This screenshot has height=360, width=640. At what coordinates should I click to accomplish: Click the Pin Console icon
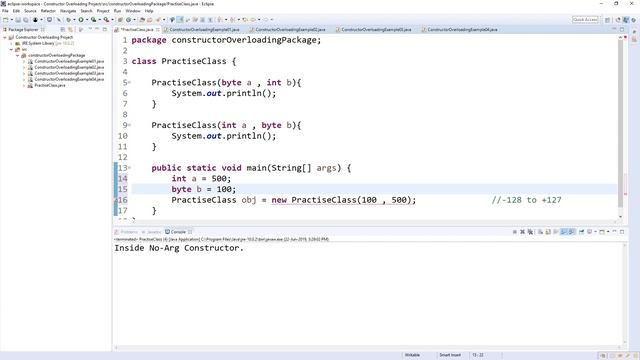click(582, 232)
